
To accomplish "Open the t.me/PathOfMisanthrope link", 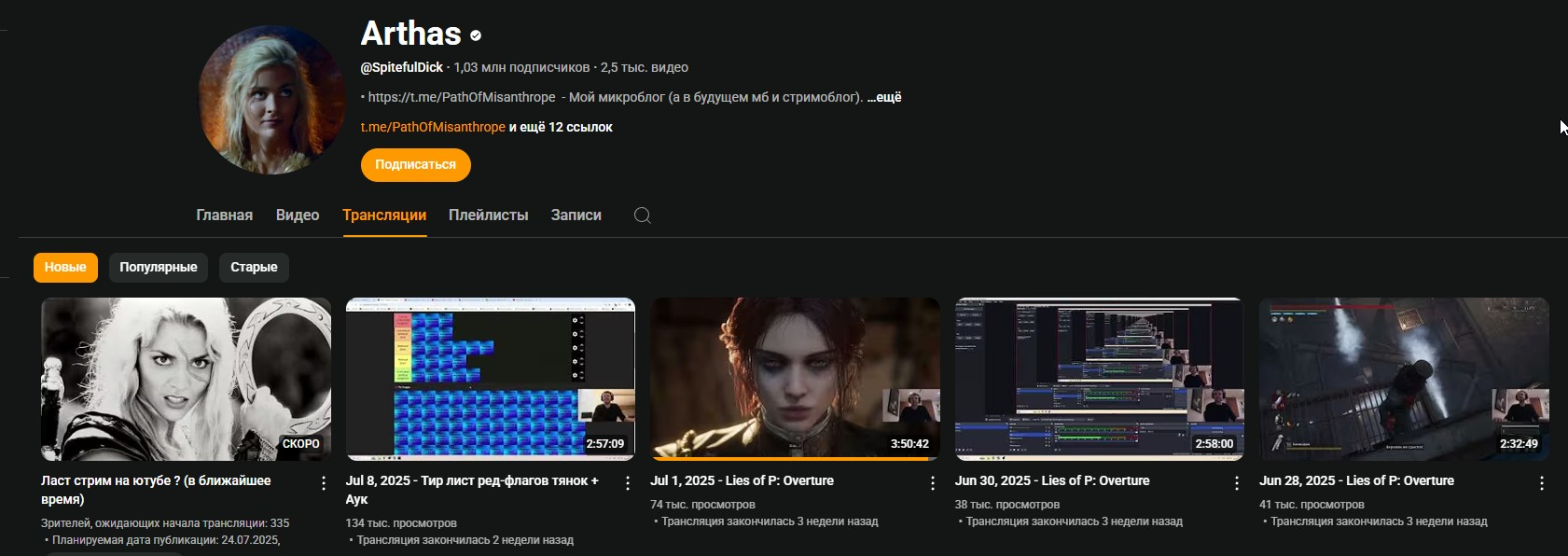I will click(433, 127).
